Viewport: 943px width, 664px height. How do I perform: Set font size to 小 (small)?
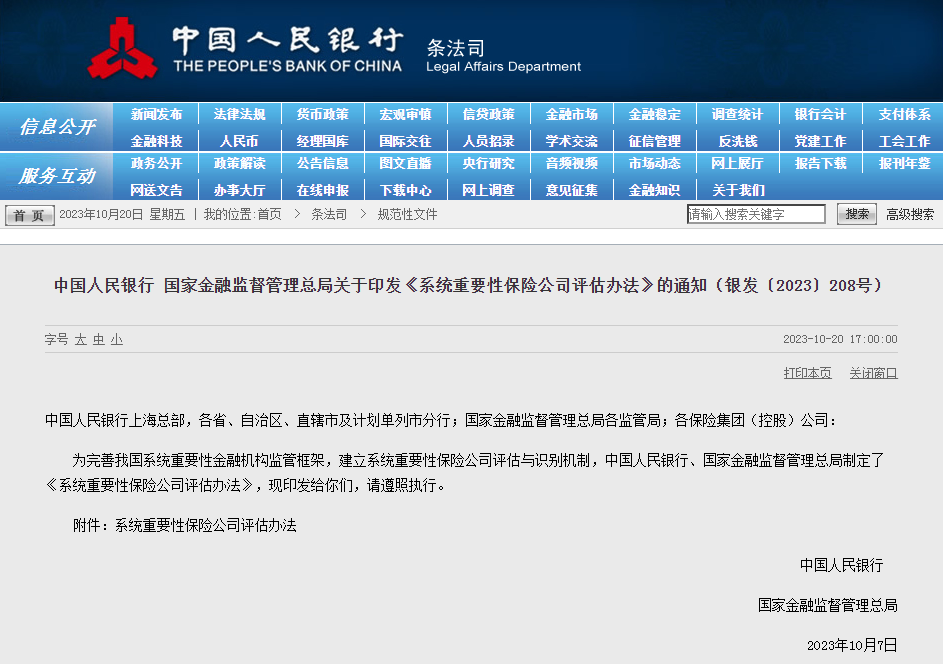click(x=117, y=340)
